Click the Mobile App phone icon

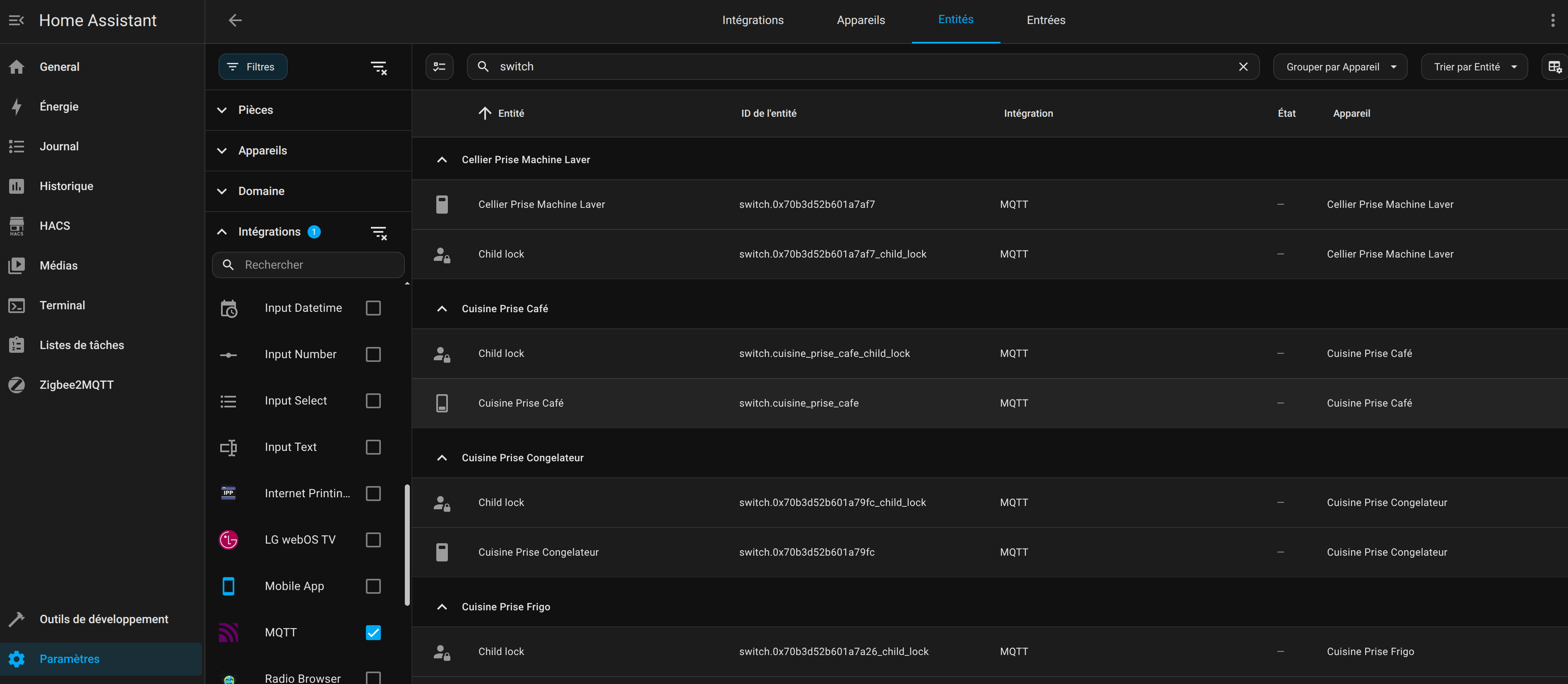pos(228,586)
